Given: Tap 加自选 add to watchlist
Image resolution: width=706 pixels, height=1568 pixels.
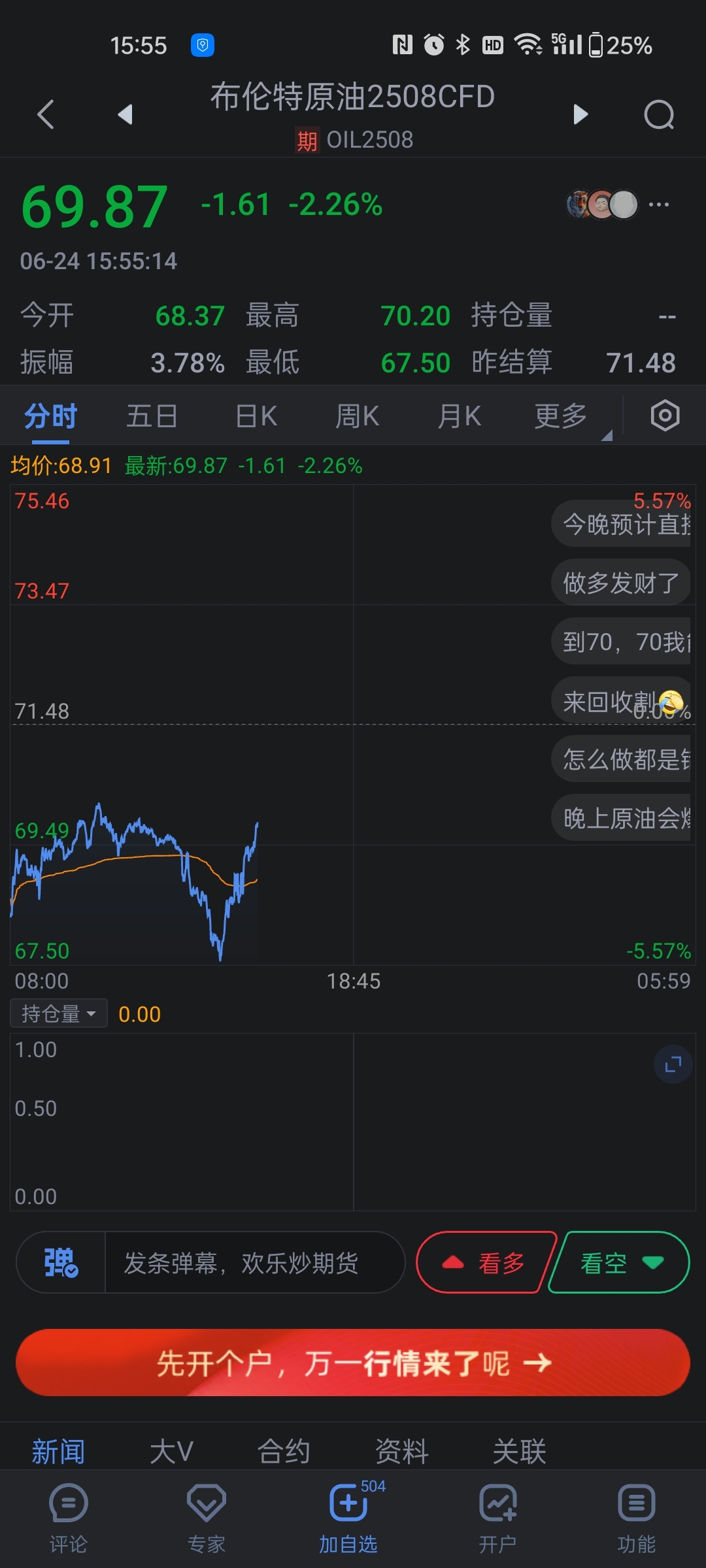Looking at the screenshot, I should [x=348, y=1518].
